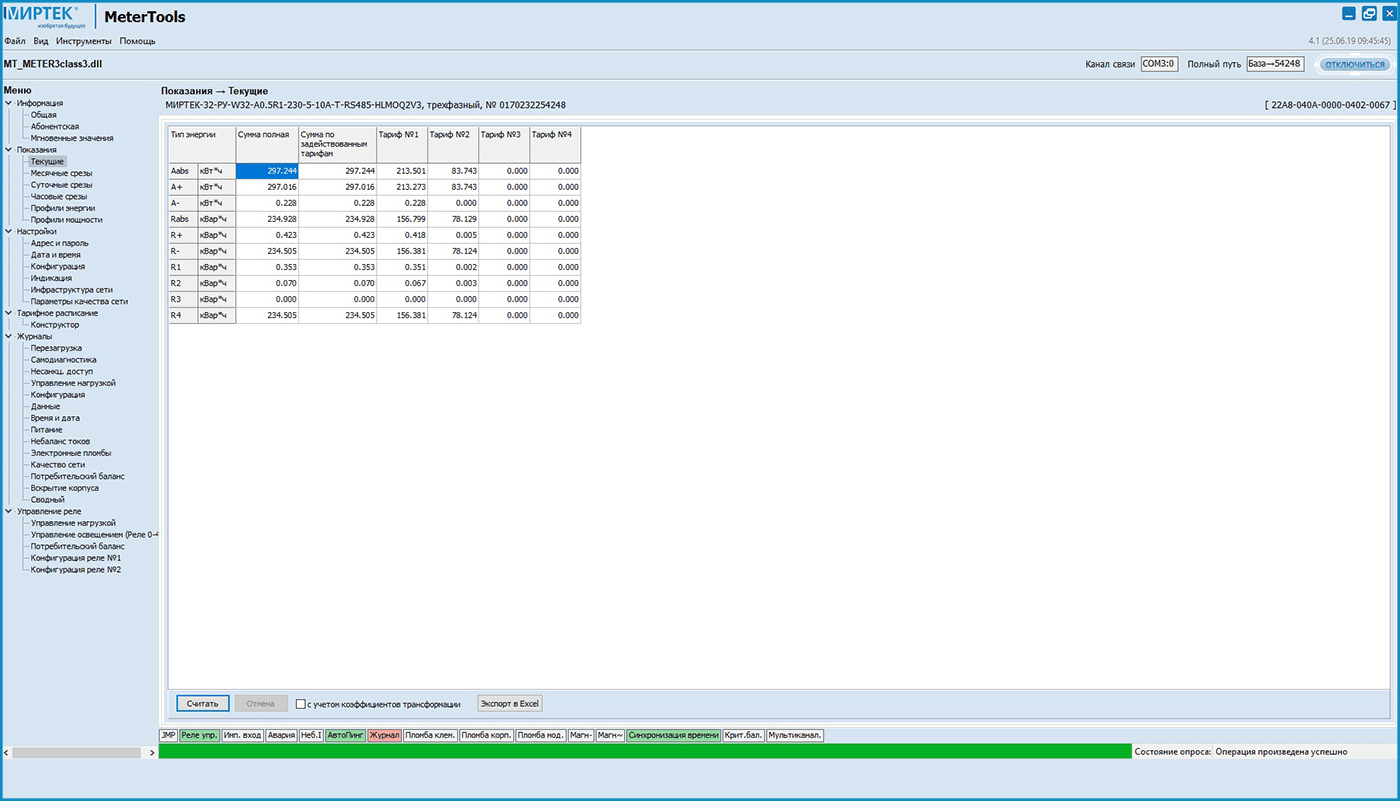Screen dimensions: 1400x801
Task: Export table with Экспорт в Excel
Action: tap(510, 704)
